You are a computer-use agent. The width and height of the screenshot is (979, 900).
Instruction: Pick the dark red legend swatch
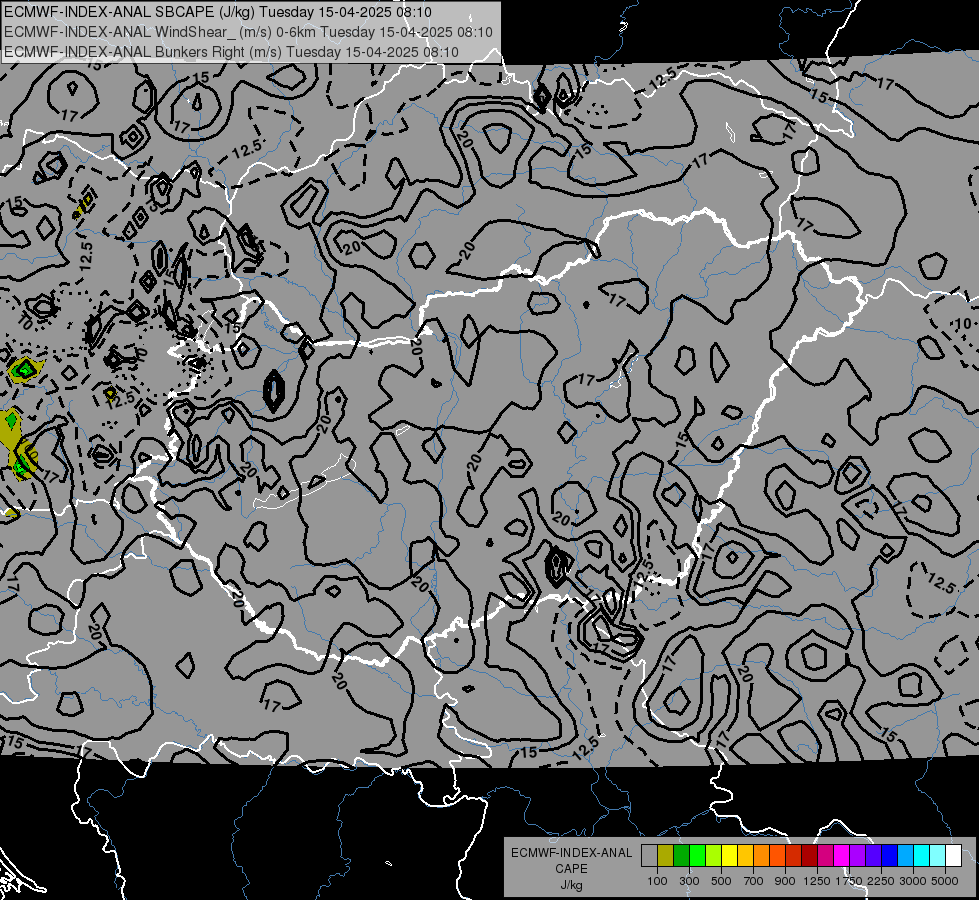point(809,855)
